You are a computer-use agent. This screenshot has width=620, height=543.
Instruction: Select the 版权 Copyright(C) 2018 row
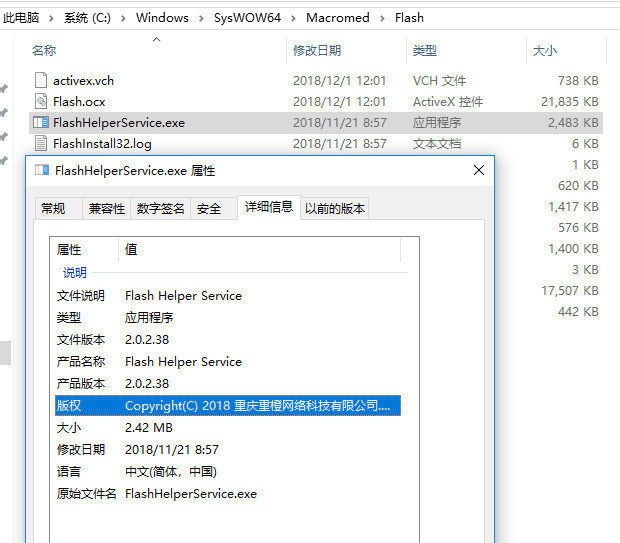tap(228, 405)
